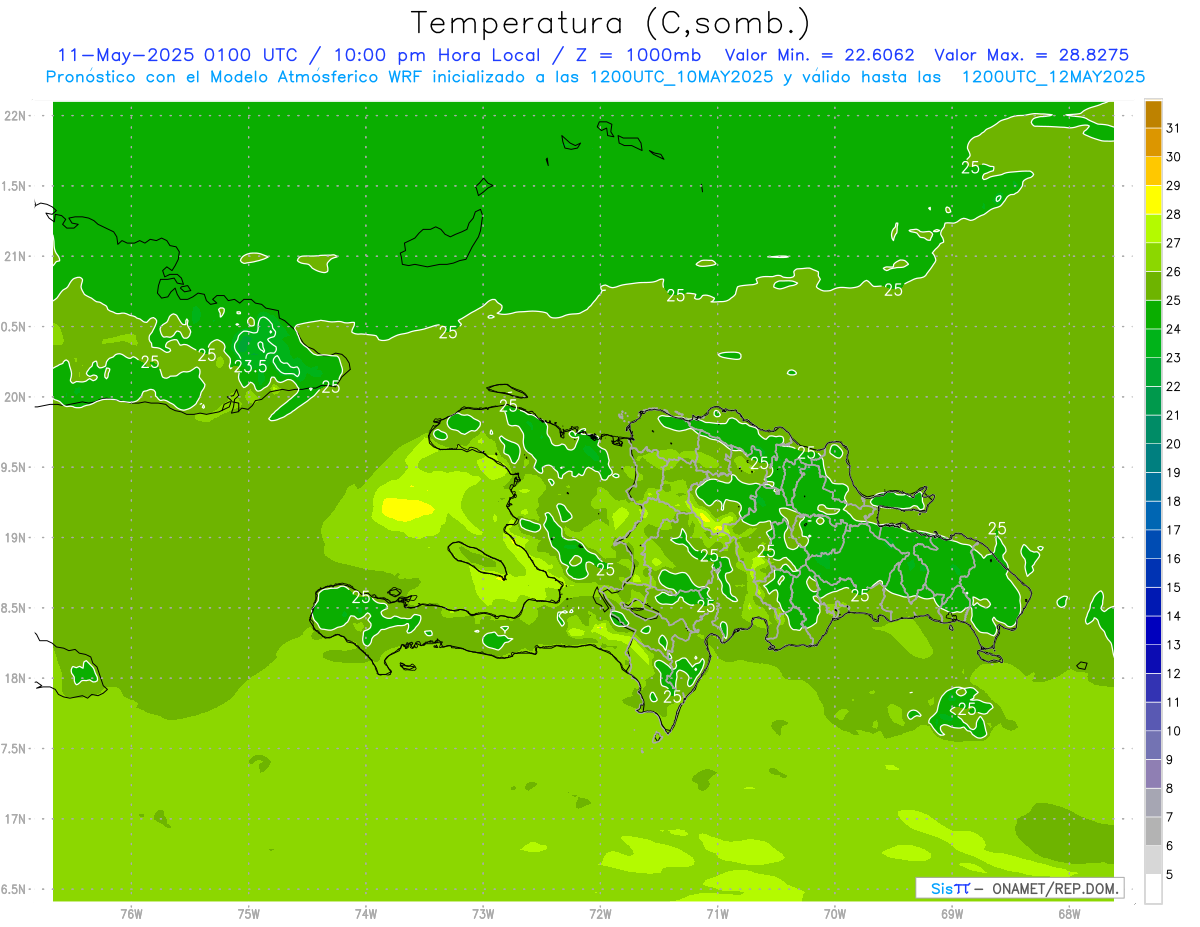Click the '20N' latitude axis label
The width and height of the screenshot is (1200, 927).
(15, 397)
